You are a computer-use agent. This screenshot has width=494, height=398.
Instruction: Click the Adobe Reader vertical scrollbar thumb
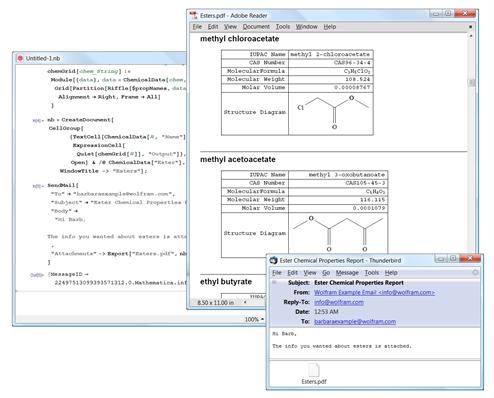[471, 82]
